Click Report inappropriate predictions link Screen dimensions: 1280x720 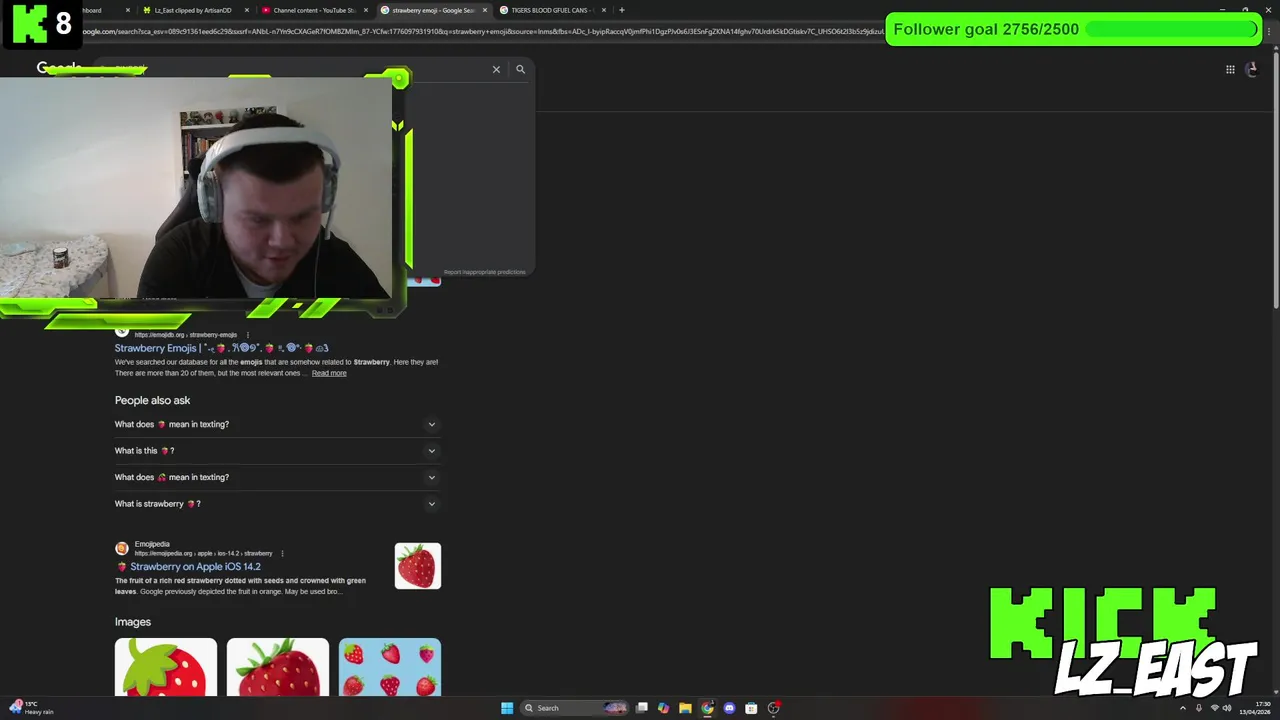(484, 272)
